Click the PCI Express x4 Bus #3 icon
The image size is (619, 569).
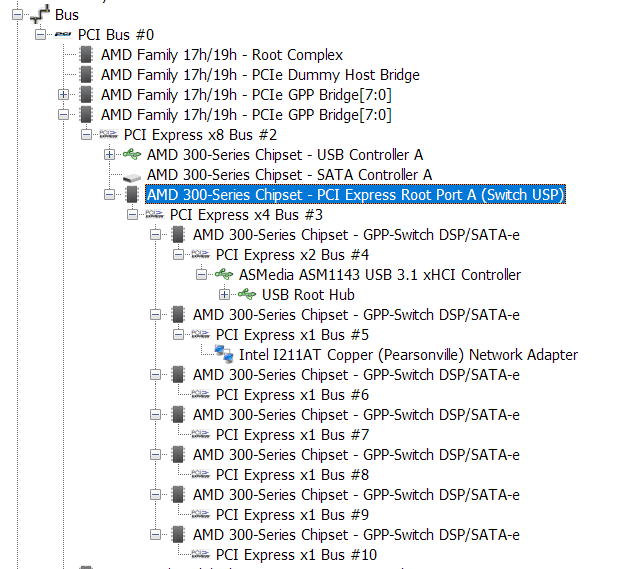[x=155, y=215]
